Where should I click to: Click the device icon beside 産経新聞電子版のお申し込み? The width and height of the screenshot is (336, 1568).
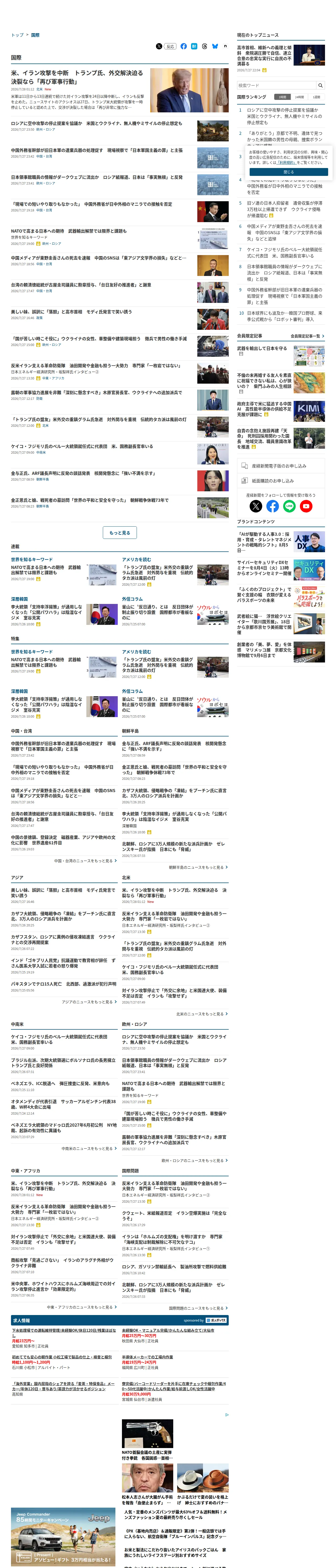(244, 466)
